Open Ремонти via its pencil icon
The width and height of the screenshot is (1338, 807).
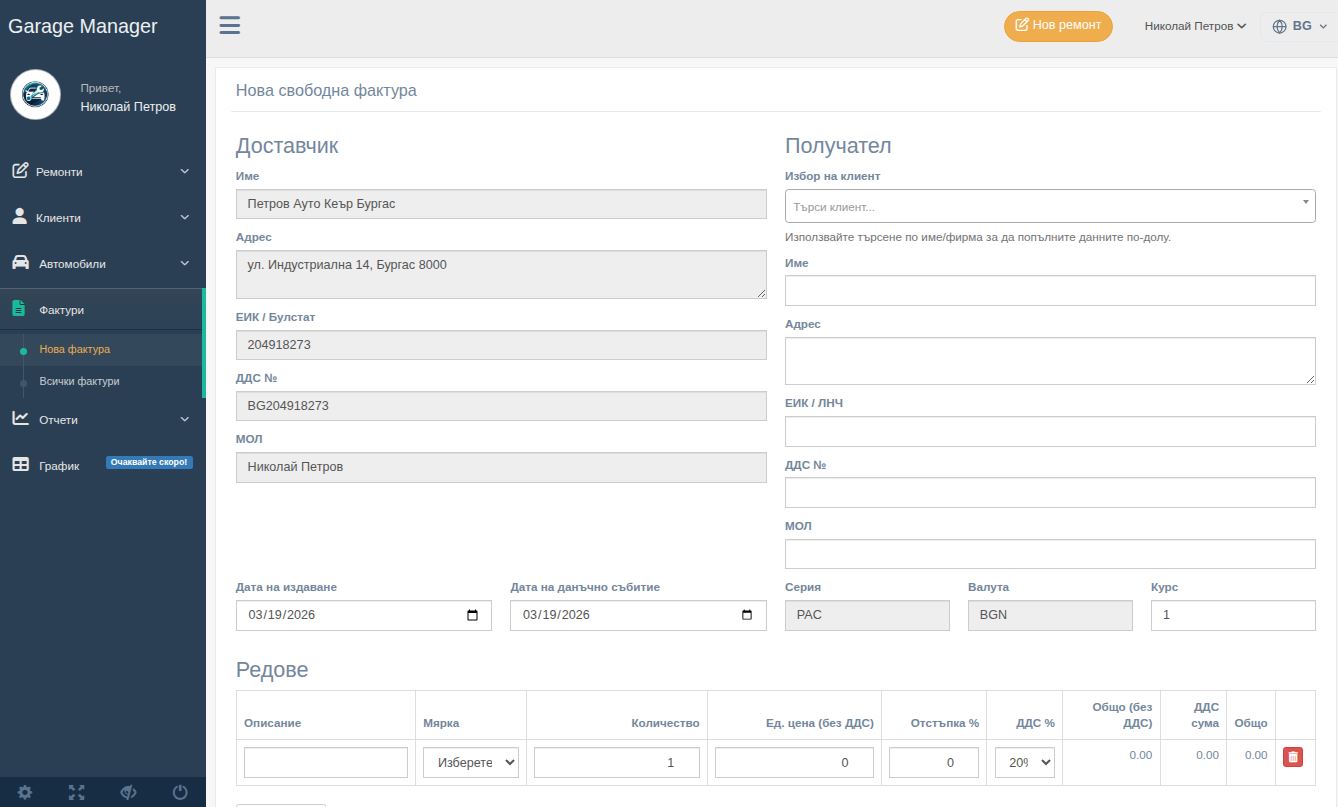(x=20, y=171)
